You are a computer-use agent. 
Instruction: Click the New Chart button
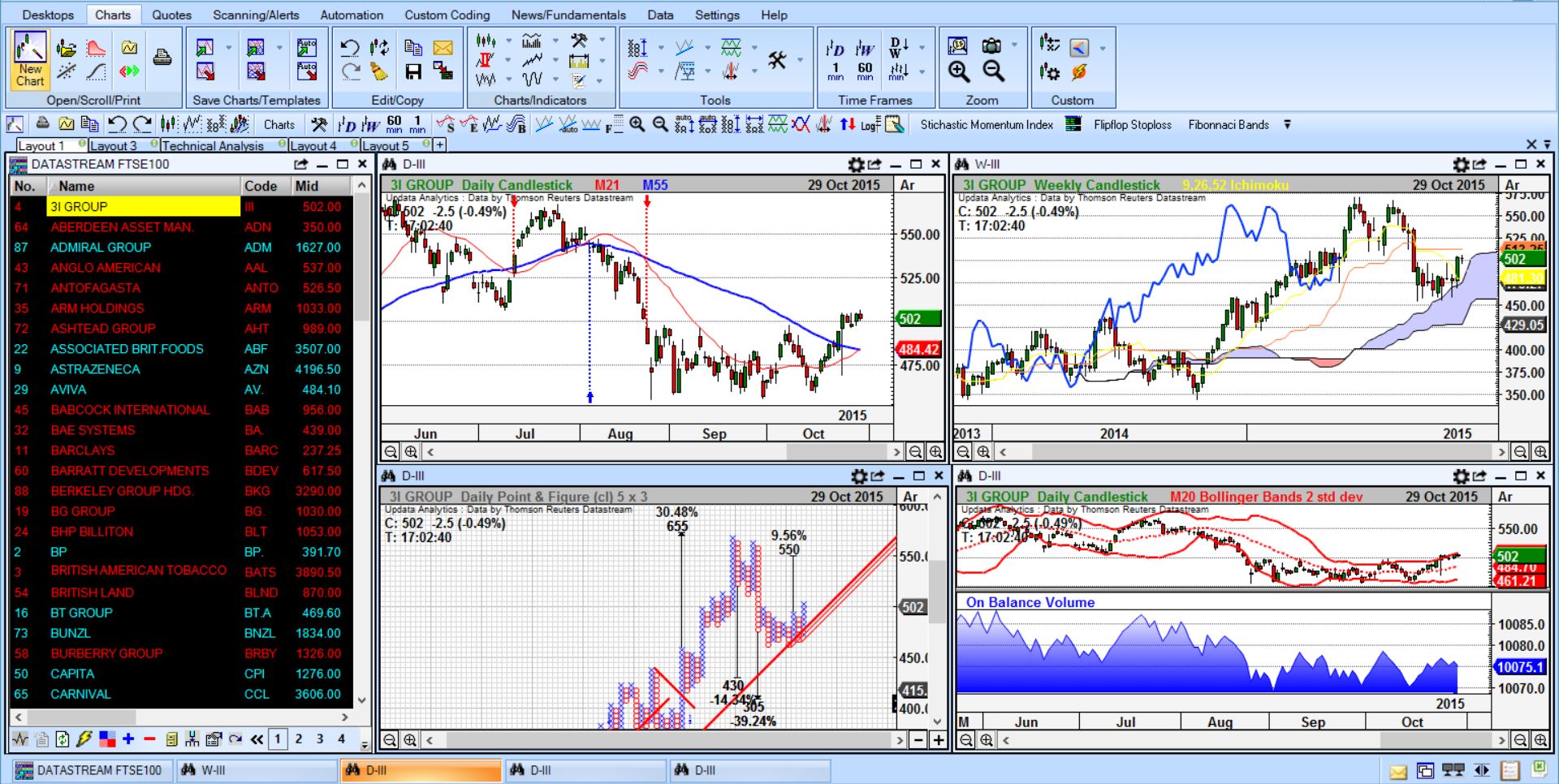[x=30, y=60]
